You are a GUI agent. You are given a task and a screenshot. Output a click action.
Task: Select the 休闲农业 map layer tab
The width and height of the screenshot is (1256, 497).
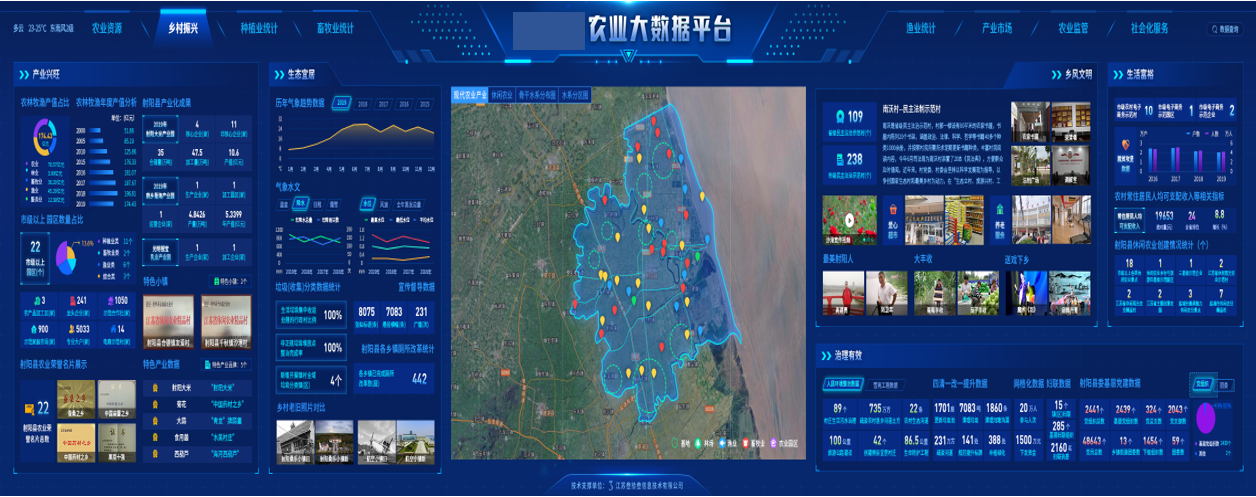(502, 95)
